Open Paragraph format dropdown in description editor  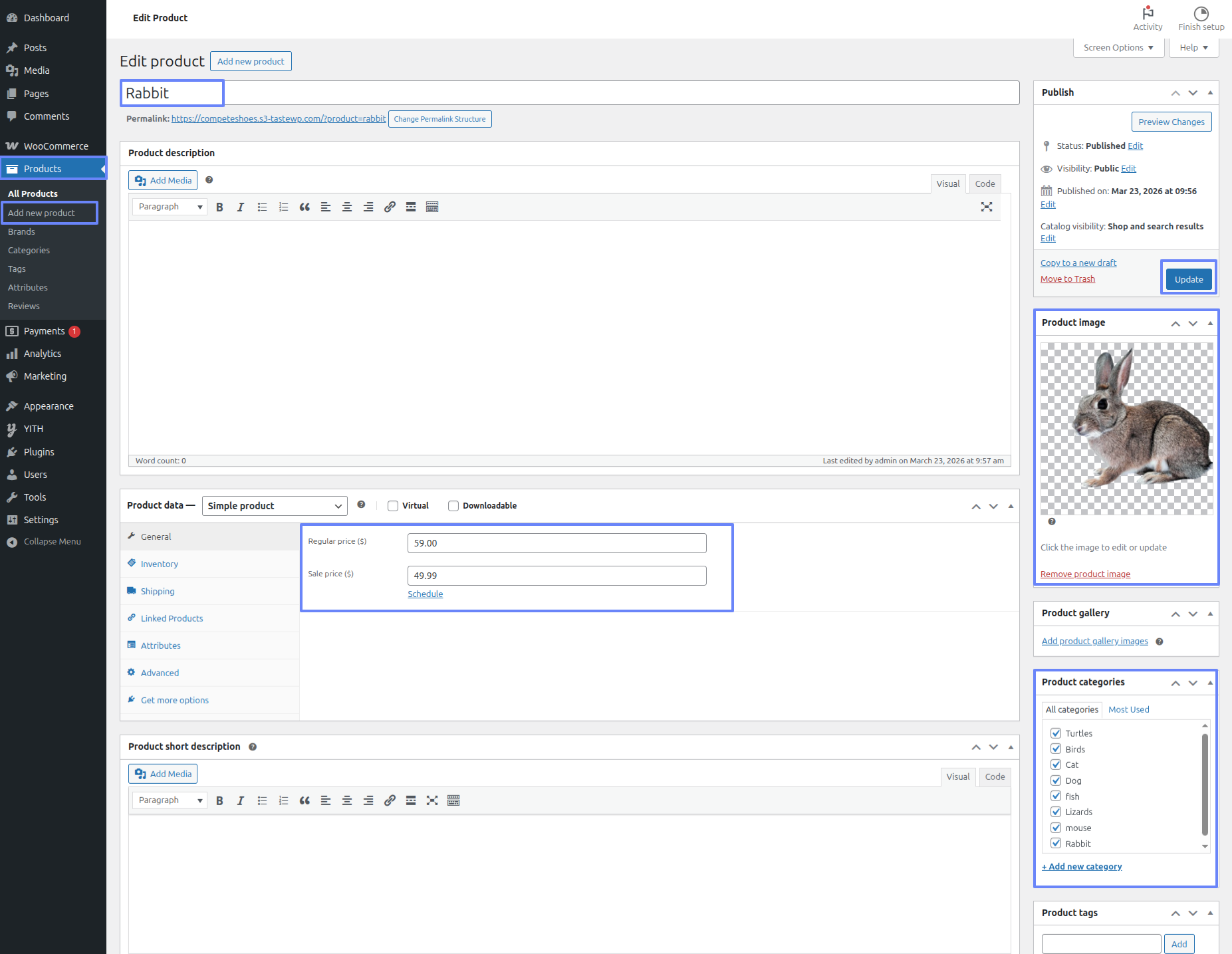click(170, 207)
